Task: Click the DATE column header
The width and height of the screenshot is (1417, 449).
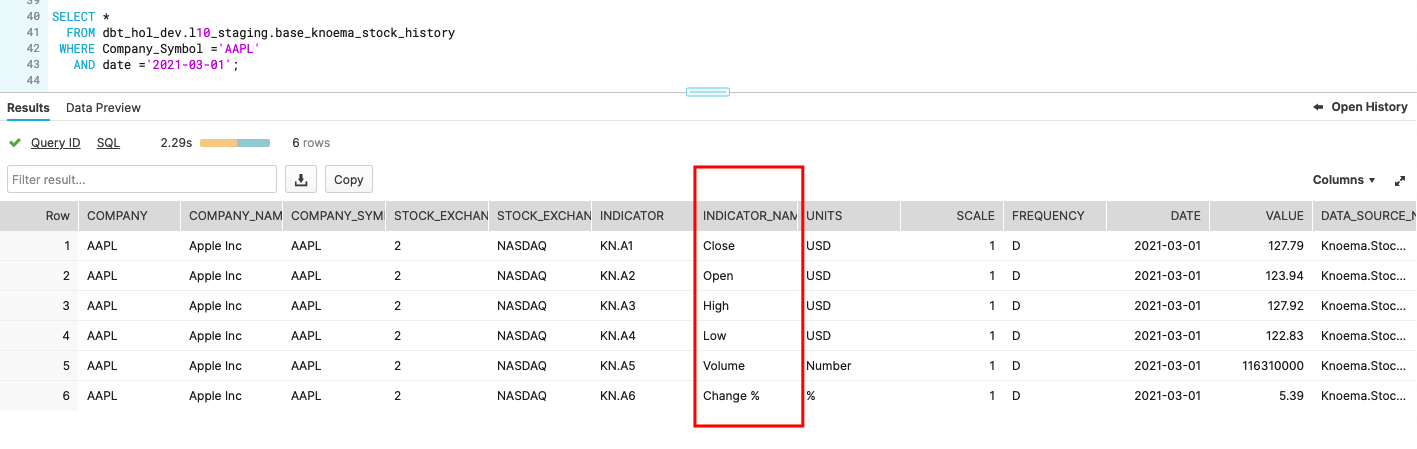Action: click(x=1185, y=215)
